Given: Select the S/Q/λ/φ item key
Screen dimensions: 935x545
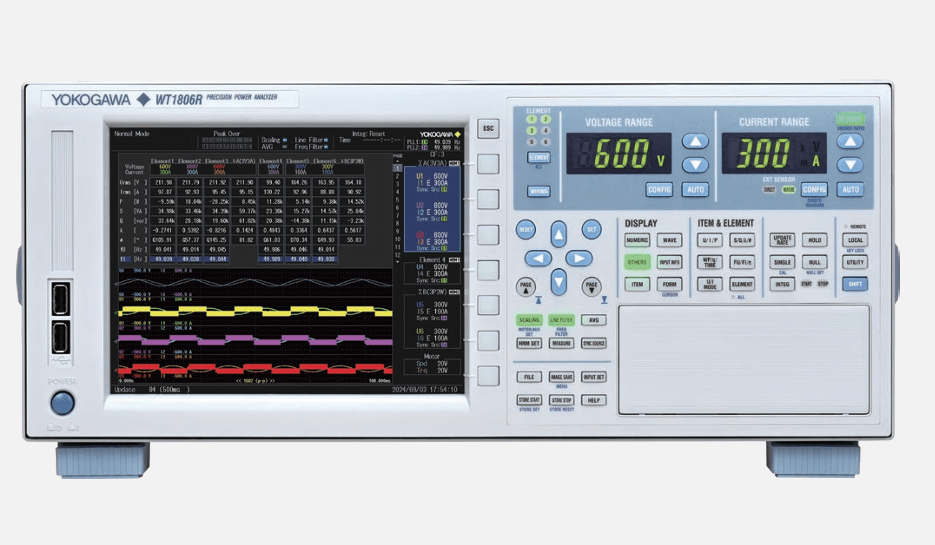Looking at the screenshot, I should [742, 240].
